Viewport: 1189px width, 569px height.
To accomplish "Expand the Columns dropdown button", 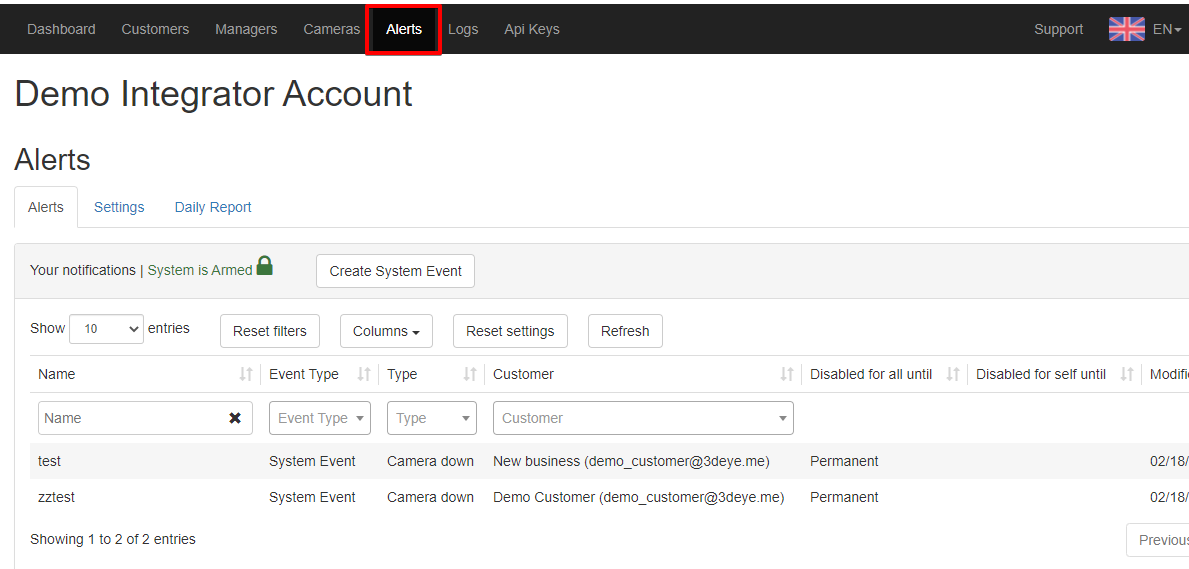I will point(387,331).
